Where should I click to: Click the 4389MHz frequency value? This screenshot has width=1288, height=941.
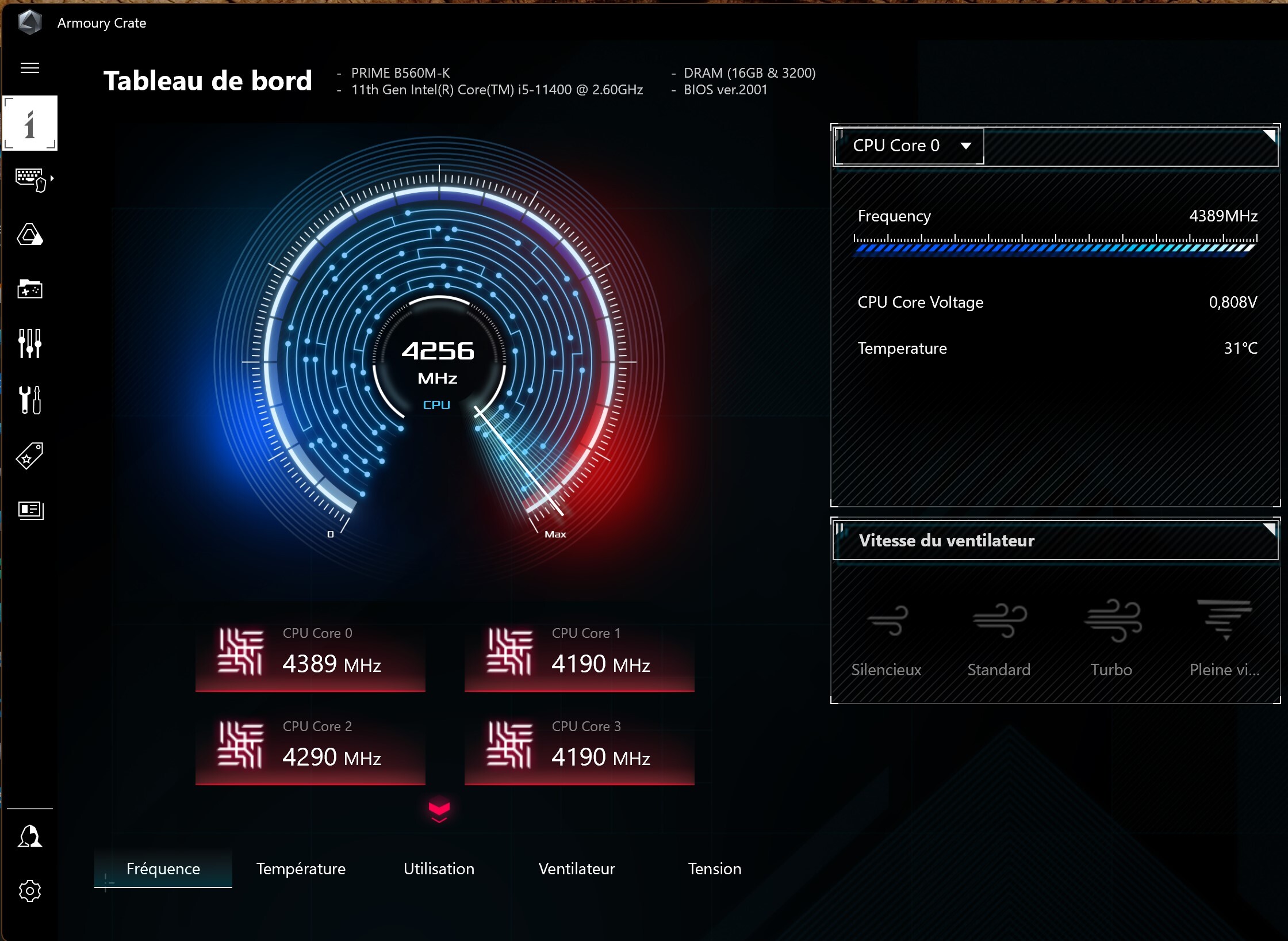[x=1223, y=216]
